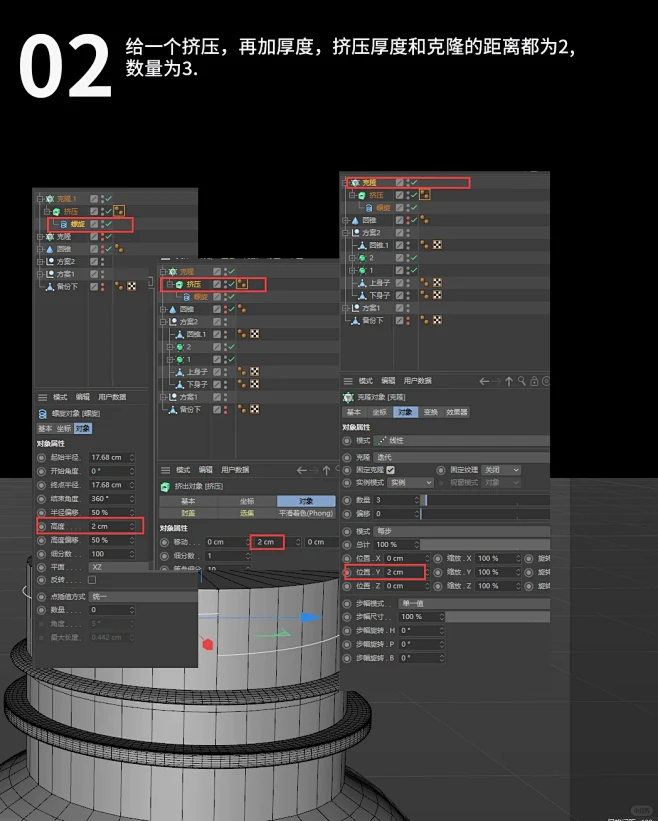Toggle enable checkmark on 螺旋 in left panel
Screen dimensions: 658x821
pos(109,224)
